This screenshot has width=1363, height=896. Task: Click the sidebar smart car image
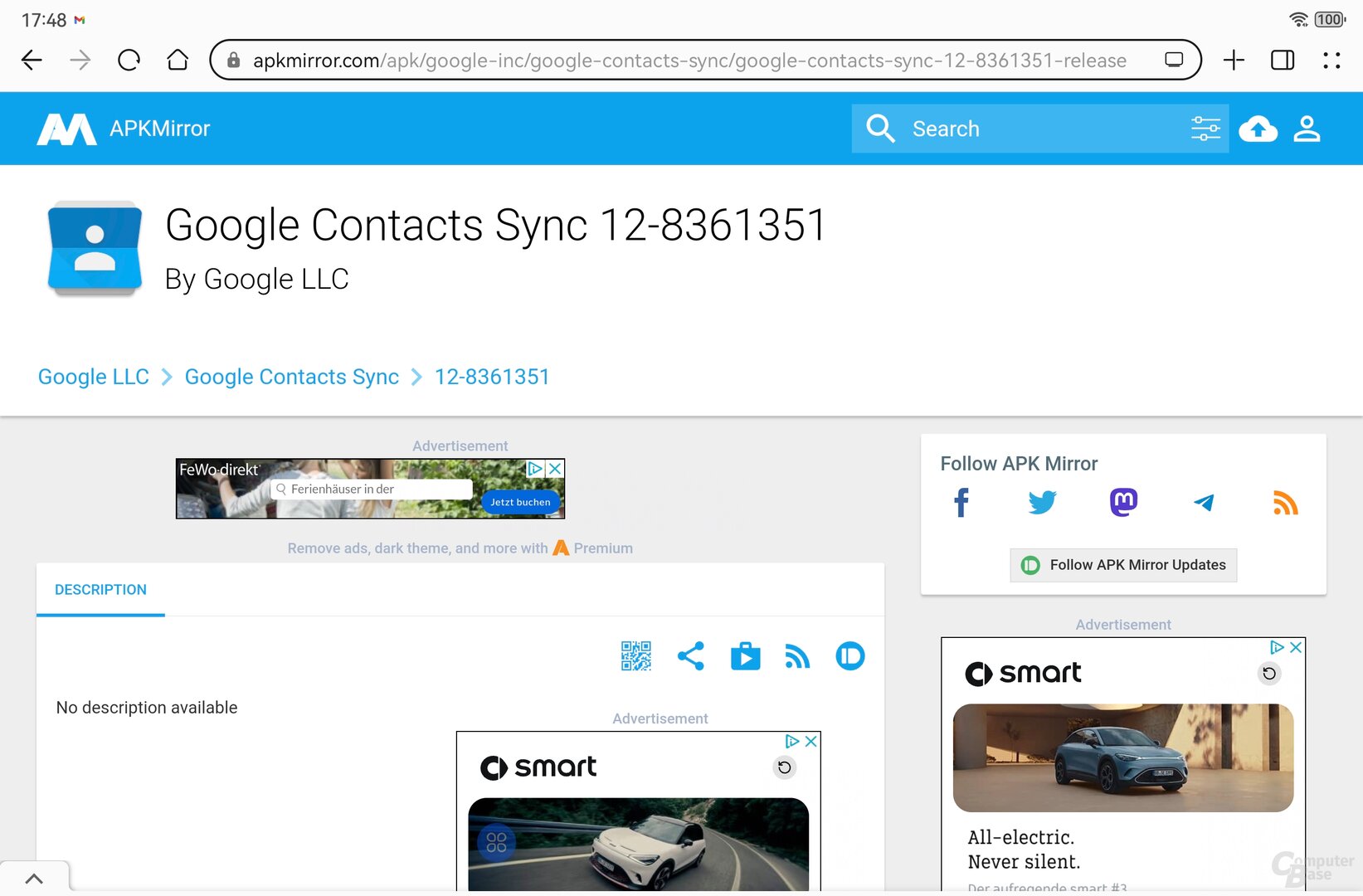[1123, 757]
